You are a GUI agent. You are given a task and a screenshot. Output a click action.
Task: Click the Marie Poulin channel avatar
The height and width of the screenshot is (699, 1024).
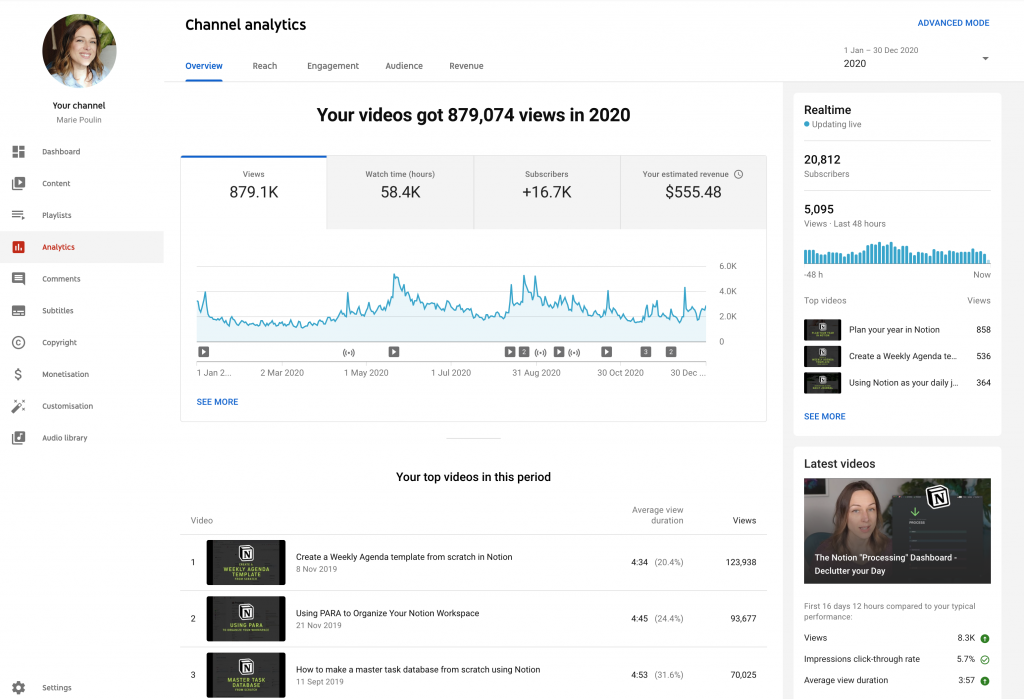click(x=79, y=50)
